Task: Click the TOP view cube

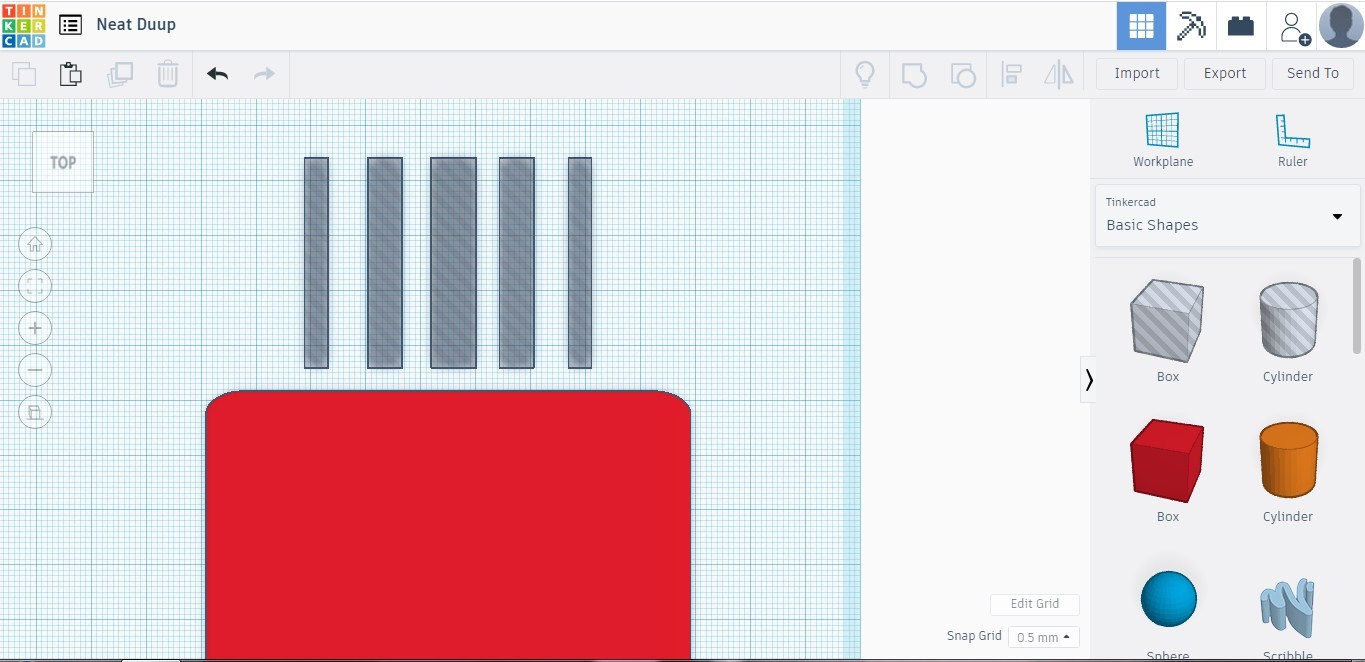Action: (x=63, y=162)
